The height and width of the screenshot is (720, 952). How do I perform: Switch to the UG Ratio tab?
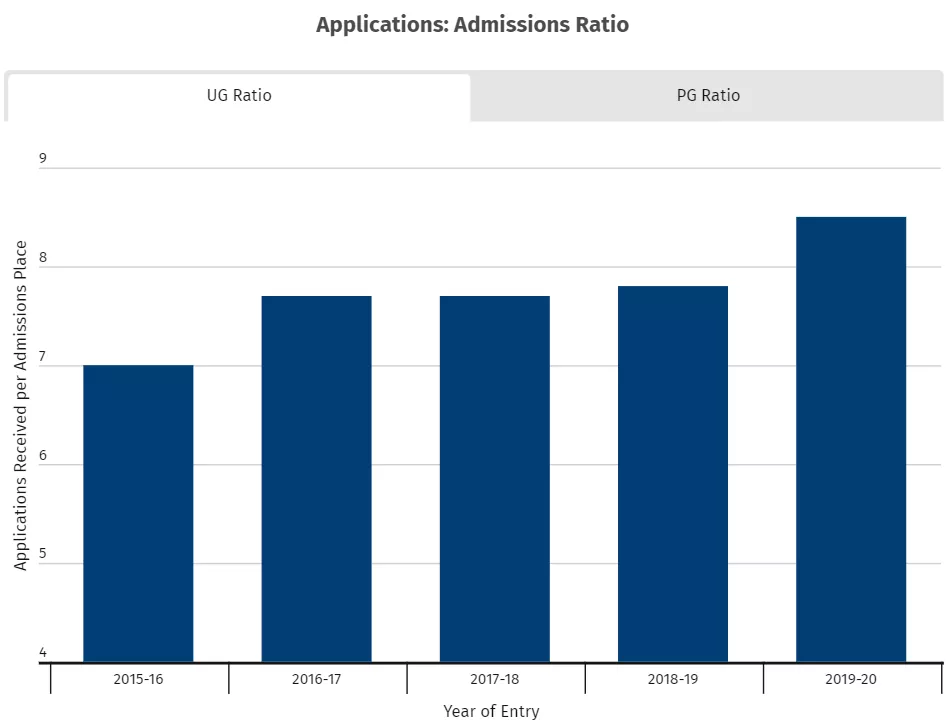[x=238, y=96]
